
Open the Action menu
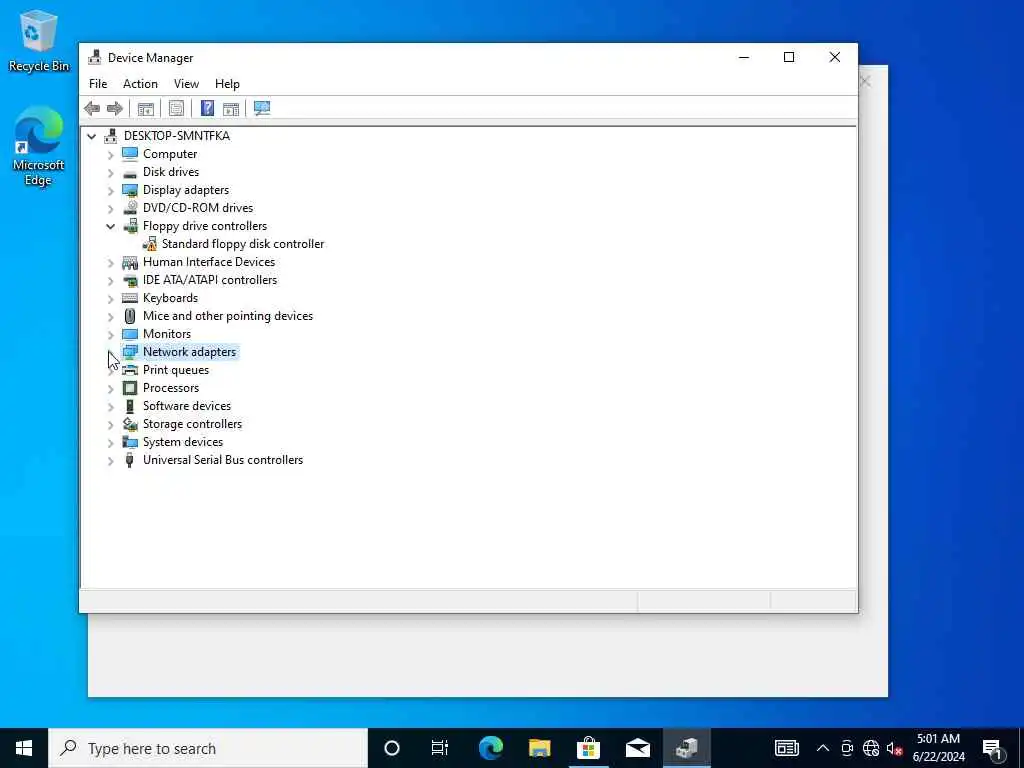coord(140,84)
